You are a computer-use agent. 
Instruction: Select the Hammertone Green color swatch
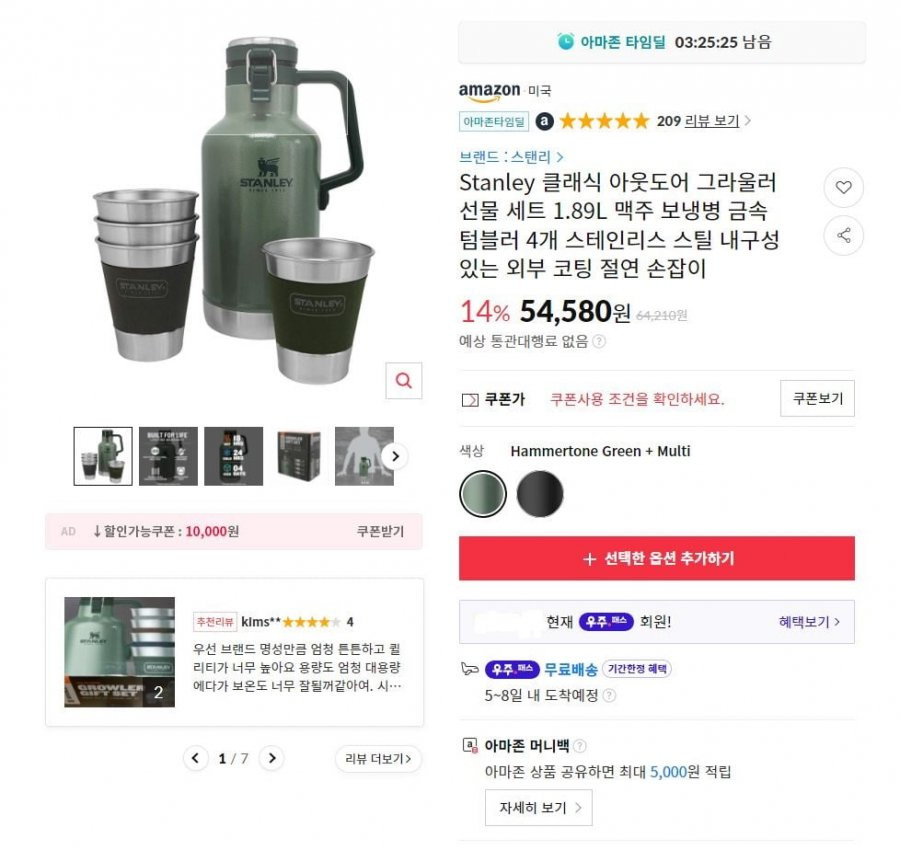tap(483, 494)
